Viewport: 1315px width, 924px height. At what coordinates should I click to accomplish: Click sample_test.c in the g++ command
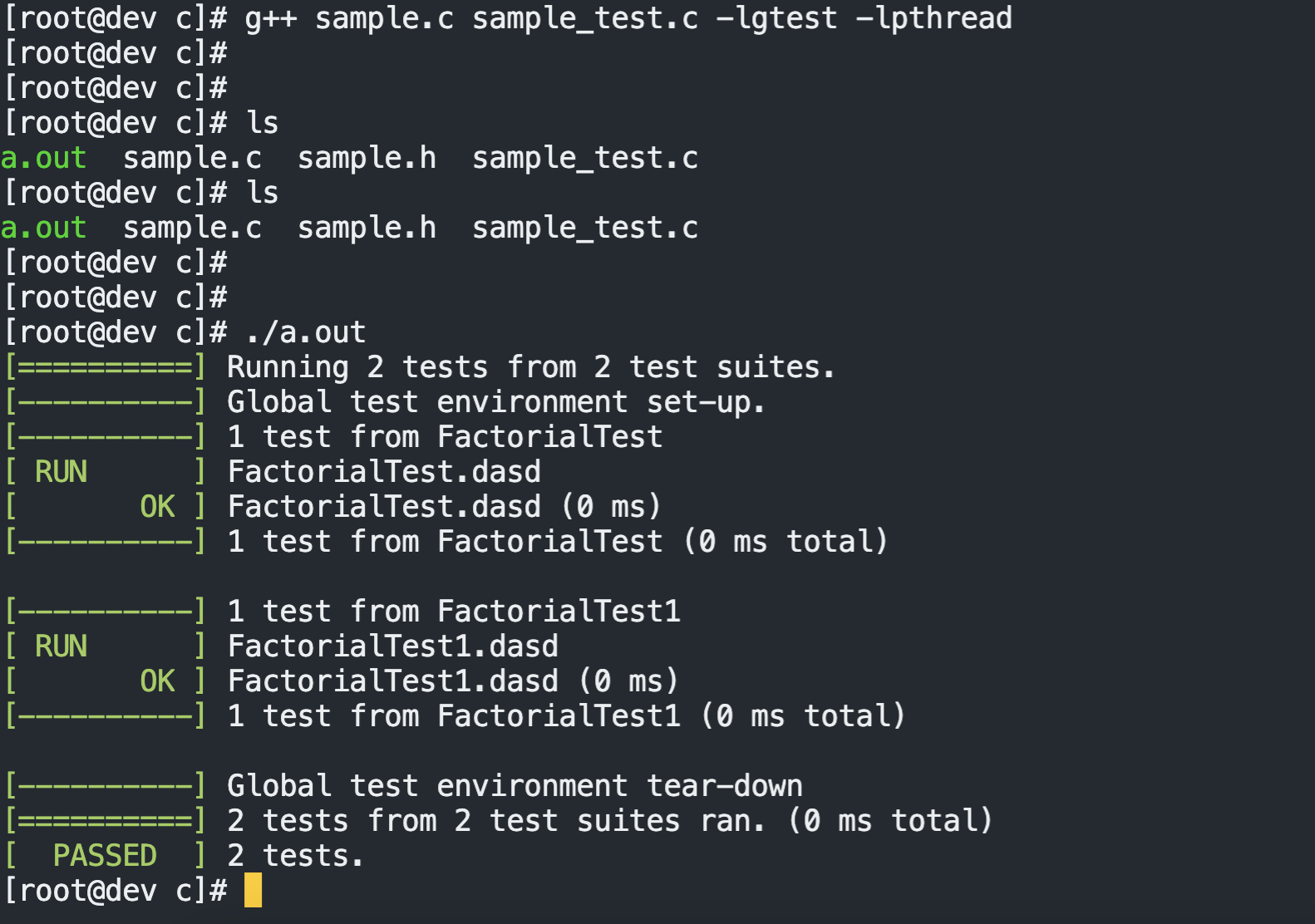(x=585, y=18)
